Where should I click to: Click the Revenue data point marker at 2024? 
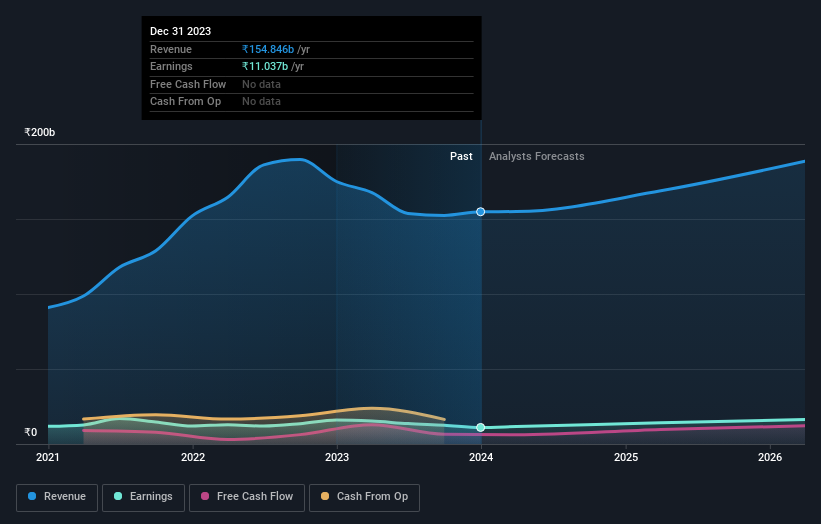480,211
